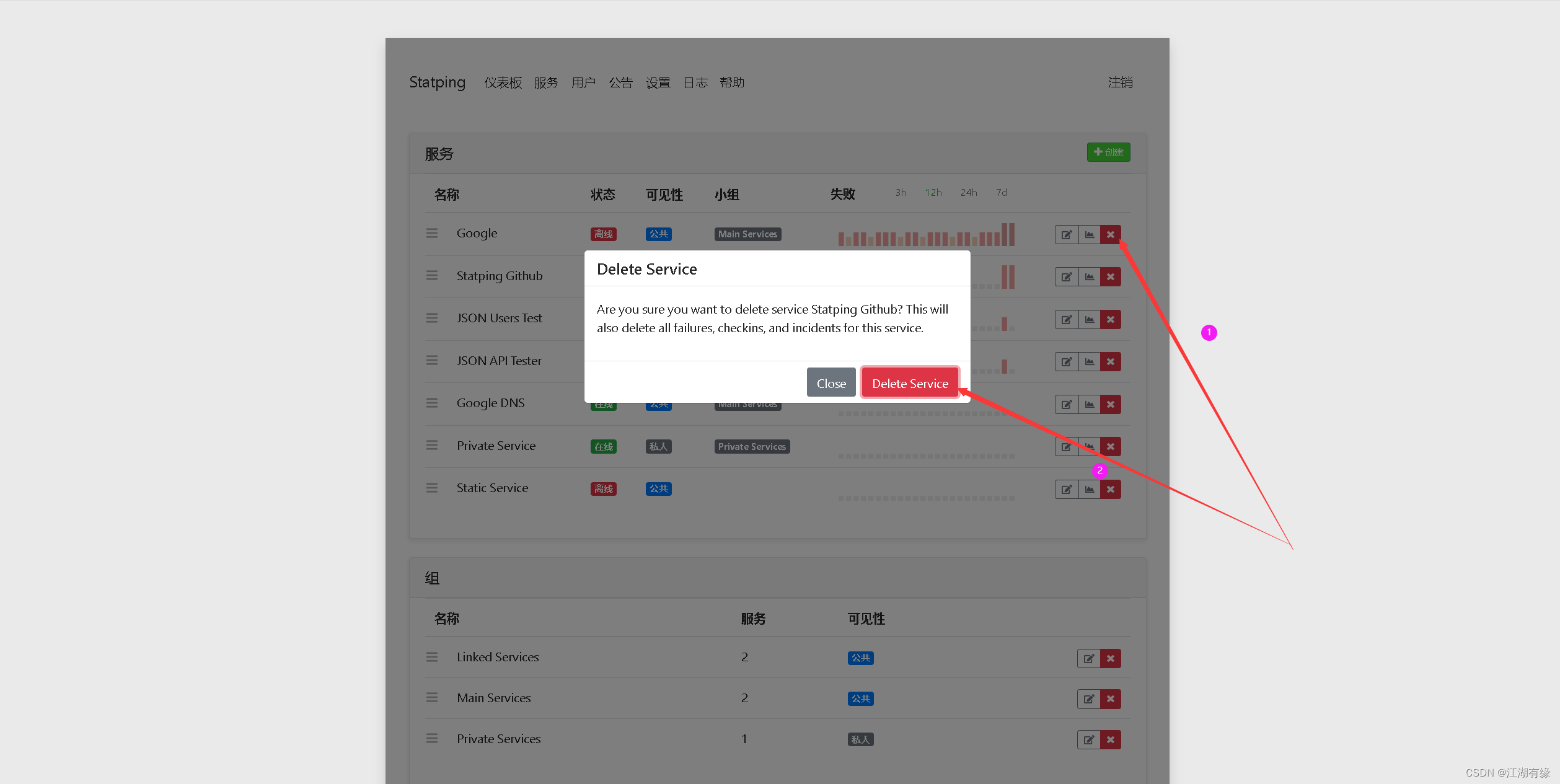View chart for JSON Users Test
Image resolution: width=1560 pixels, height=784 pixels.
(1090, 320)
